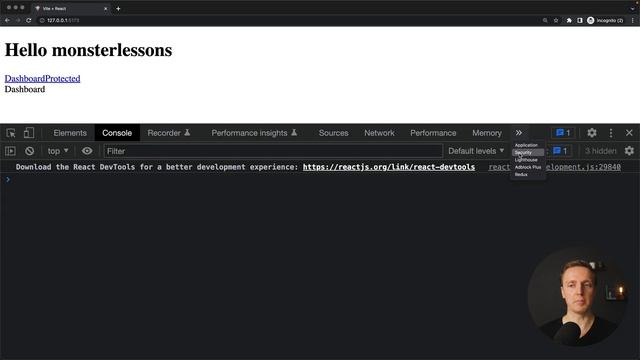Open the Default levels dropdown
This screenshot has height=360, width=640.
click(x=476, y=151)
